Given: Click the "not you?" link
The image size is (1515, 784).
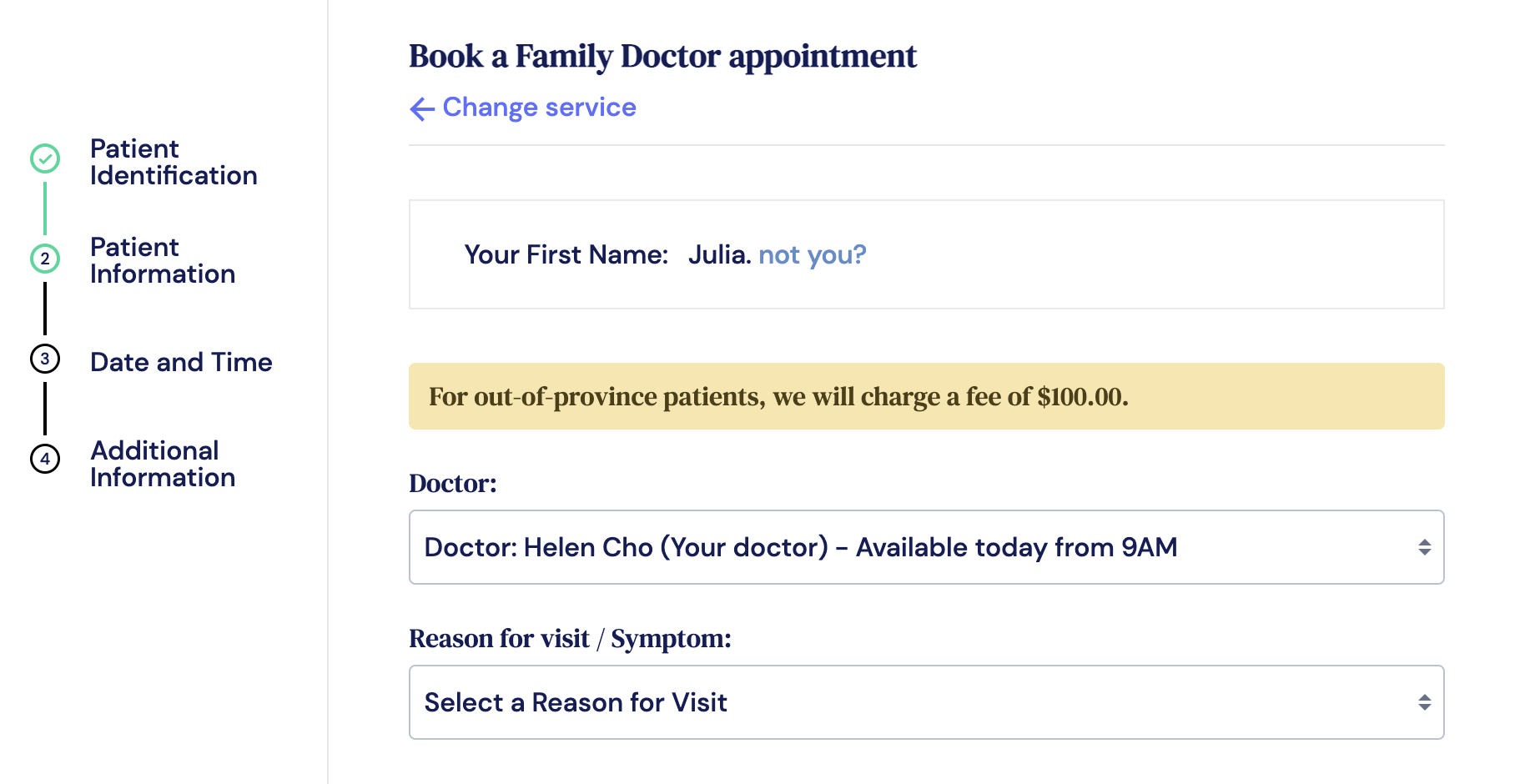Looking at the screenshot, I should click(x=812, y=254).
